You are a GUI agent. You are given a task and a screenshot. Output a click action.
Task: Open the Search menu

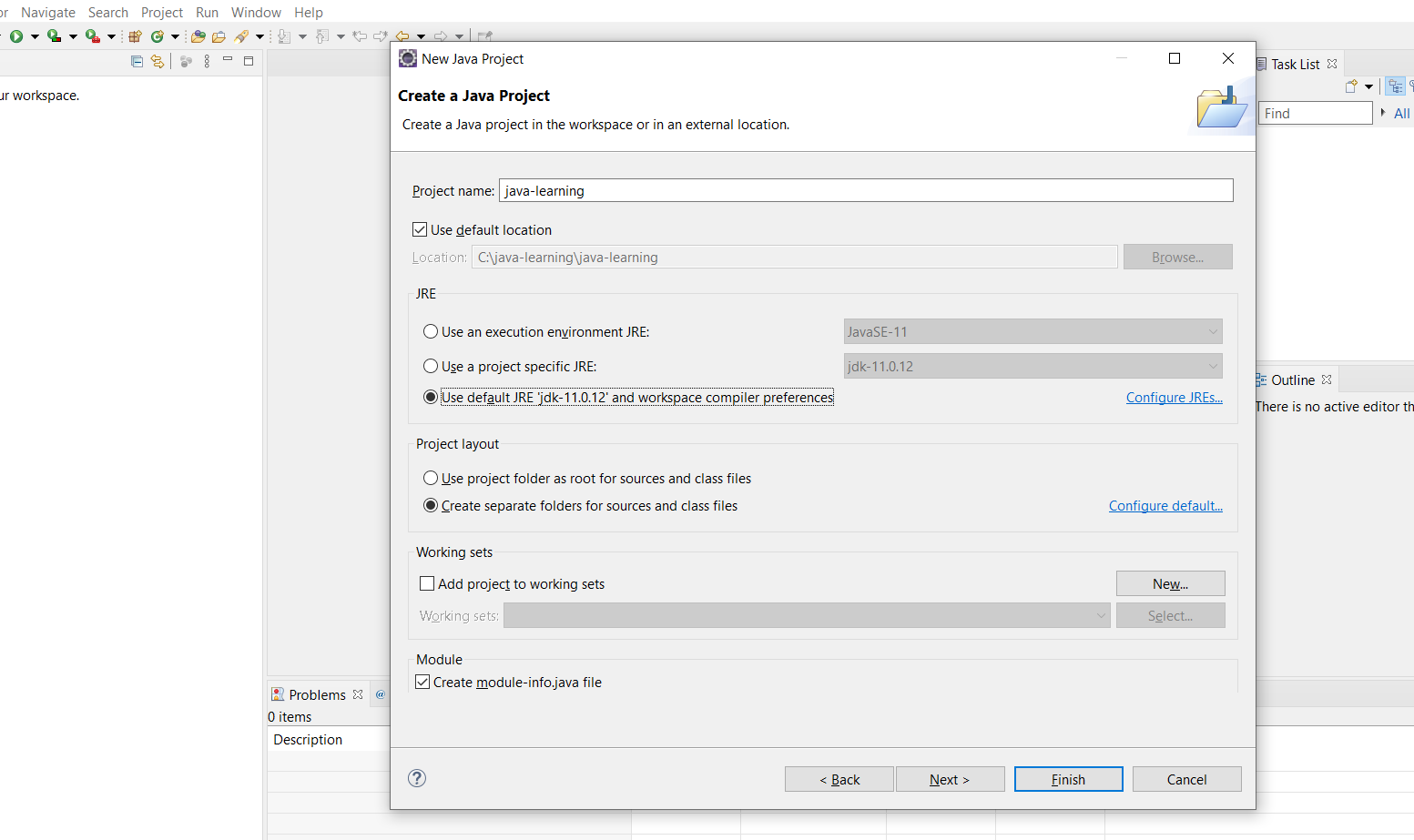(x=108, y=12)
